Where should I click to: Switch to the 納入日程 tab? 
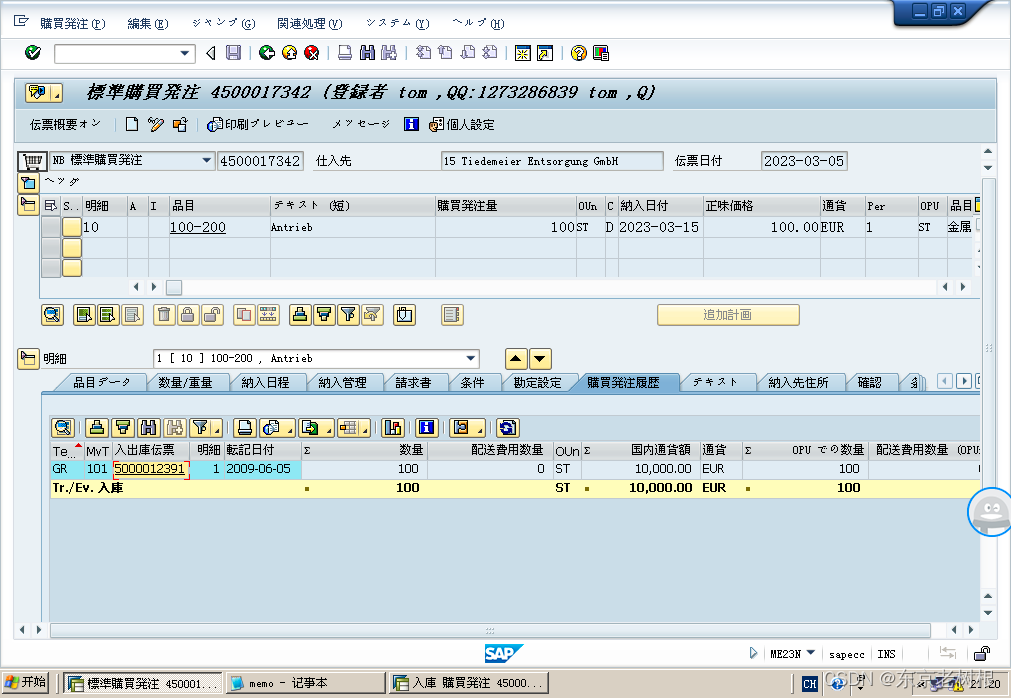pos(265,382)
